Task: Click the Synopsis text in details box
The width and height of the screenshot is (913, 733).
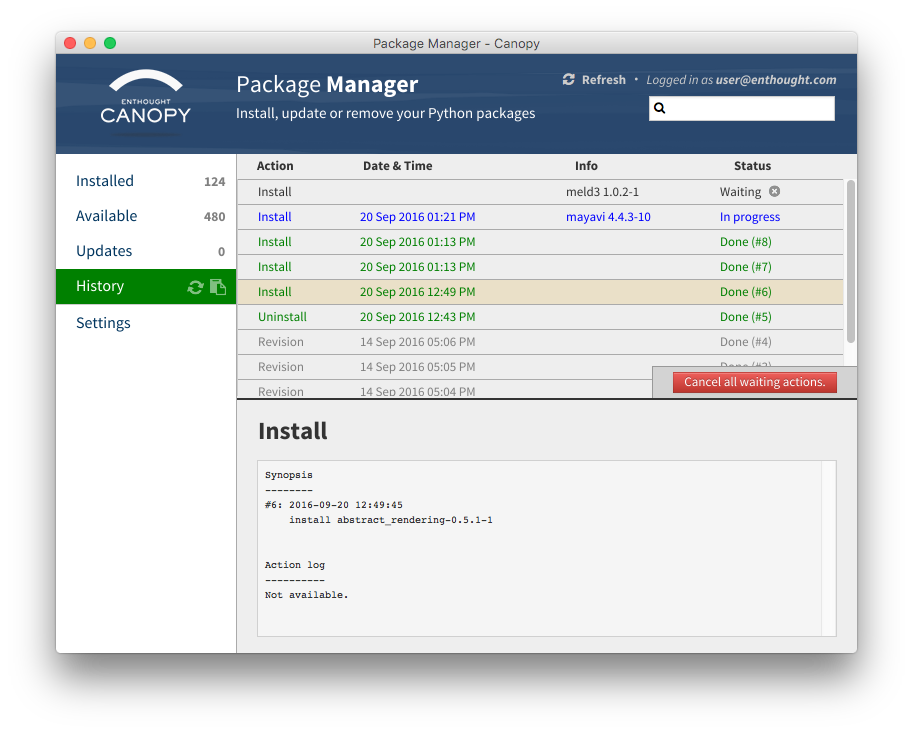Action: click(x=289, y=475)
